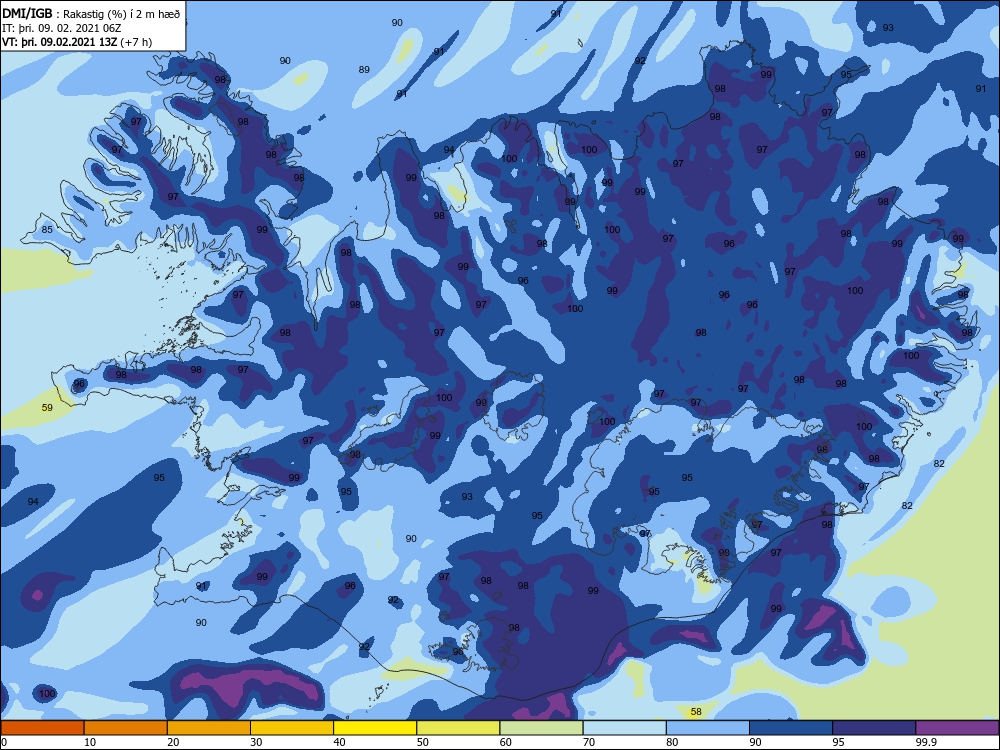The height and width of the screenshot is (750, 1000).
Task: Click the valid time 'VT: þri. 09.02.2021 13Z'
Action: coord(60,42)
